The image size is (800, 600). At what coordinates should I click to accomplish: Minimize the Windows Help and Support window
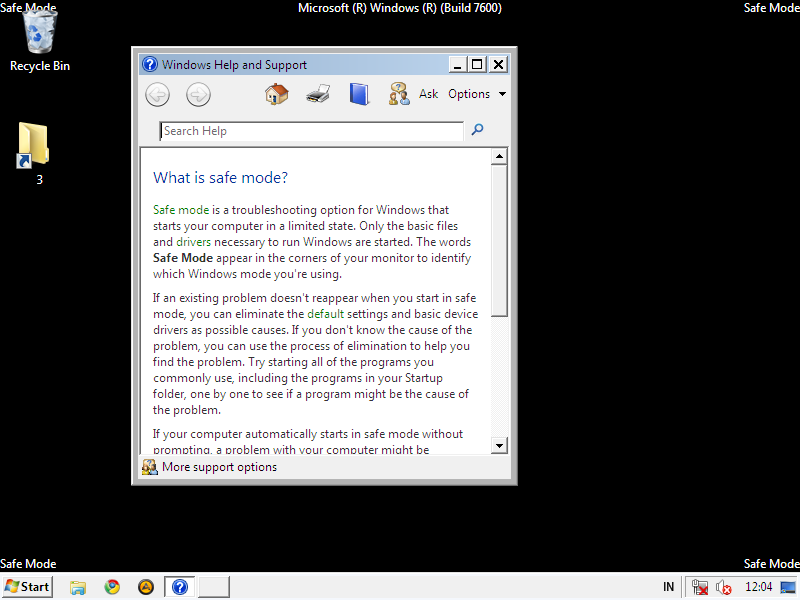[457, 64]
